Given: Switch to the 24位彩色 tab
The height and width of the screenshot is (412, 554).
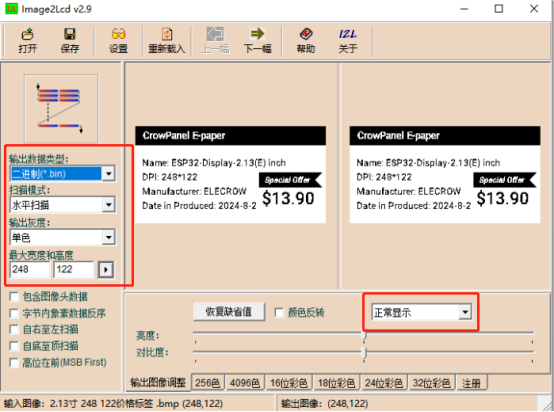Looking at the screenshot, I should coord(384,383).
